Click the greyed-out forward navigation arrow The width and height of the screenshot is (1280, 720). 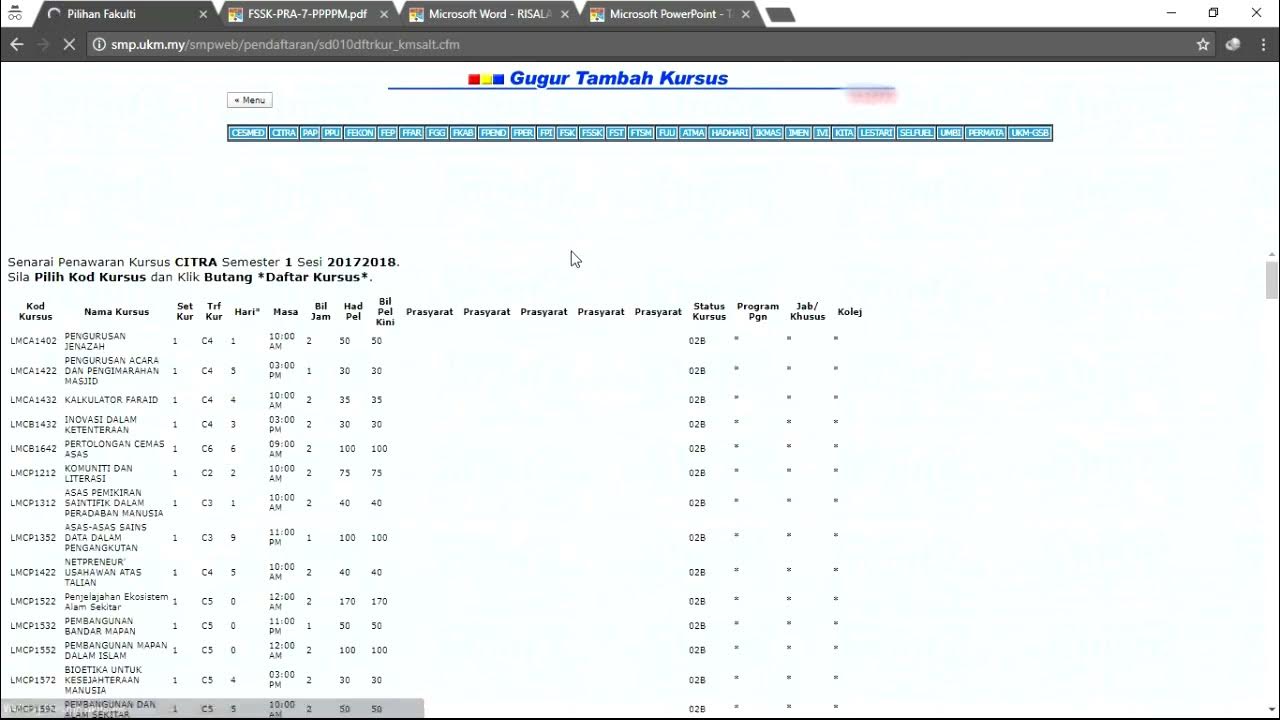click(43, 44)
